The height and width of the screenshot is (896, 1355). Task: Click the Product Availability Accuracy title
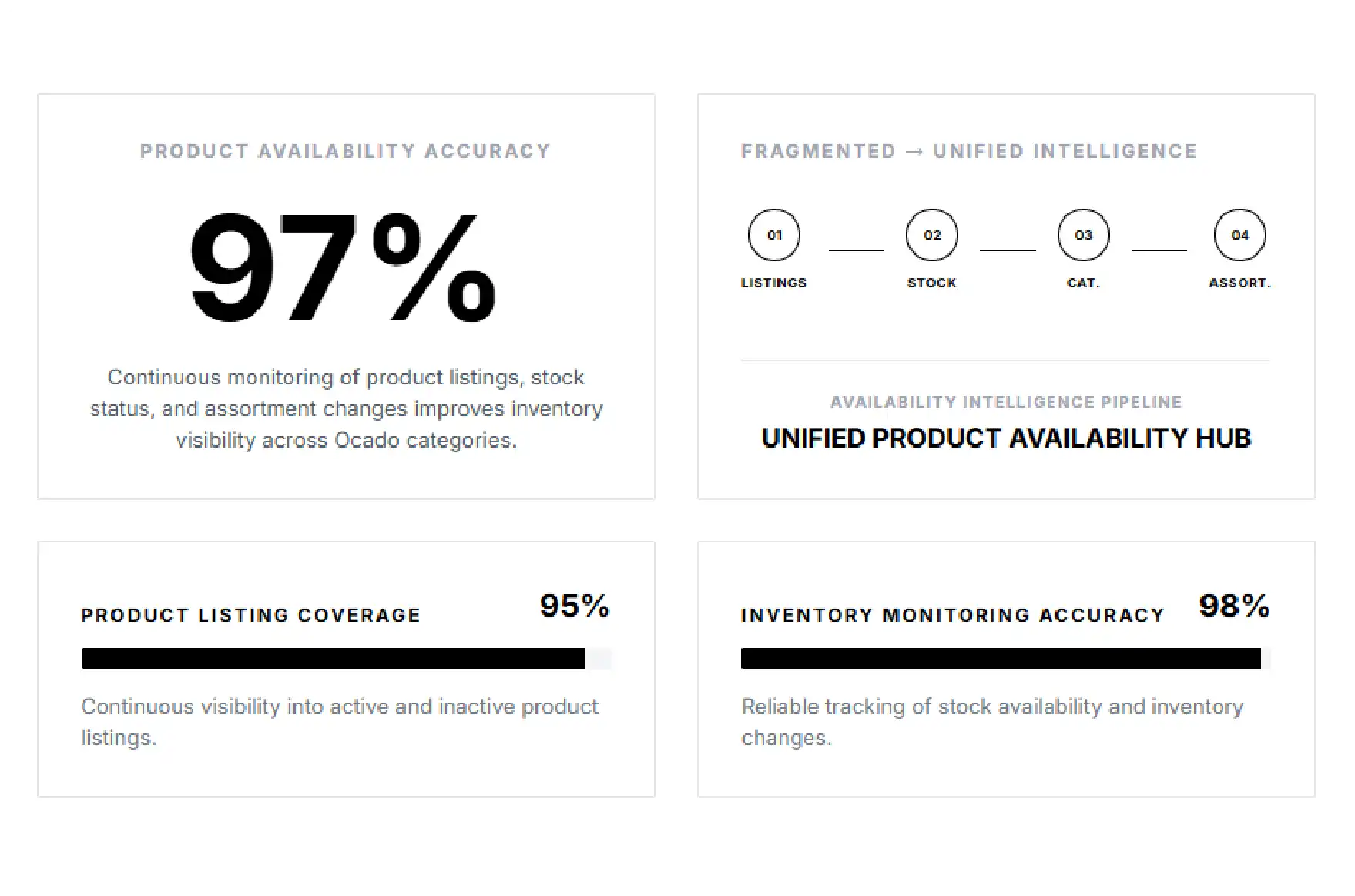tap(346, 151)
